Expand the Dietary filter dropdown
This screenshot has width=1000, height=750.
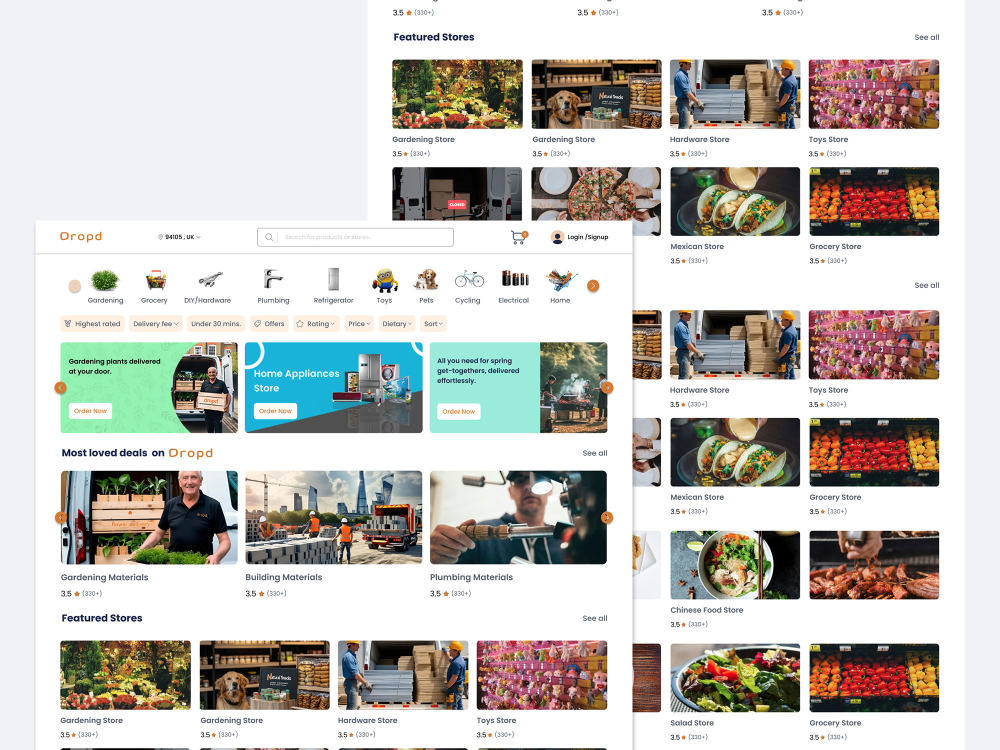pyautogui.click(x=396, y=324)
